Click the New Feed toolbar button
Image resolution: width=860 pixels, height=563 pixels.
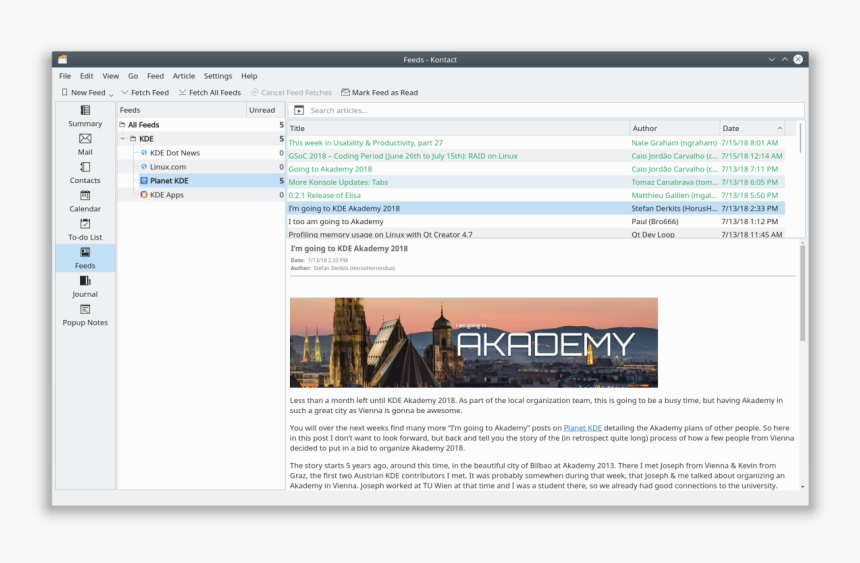pos(83,93)
